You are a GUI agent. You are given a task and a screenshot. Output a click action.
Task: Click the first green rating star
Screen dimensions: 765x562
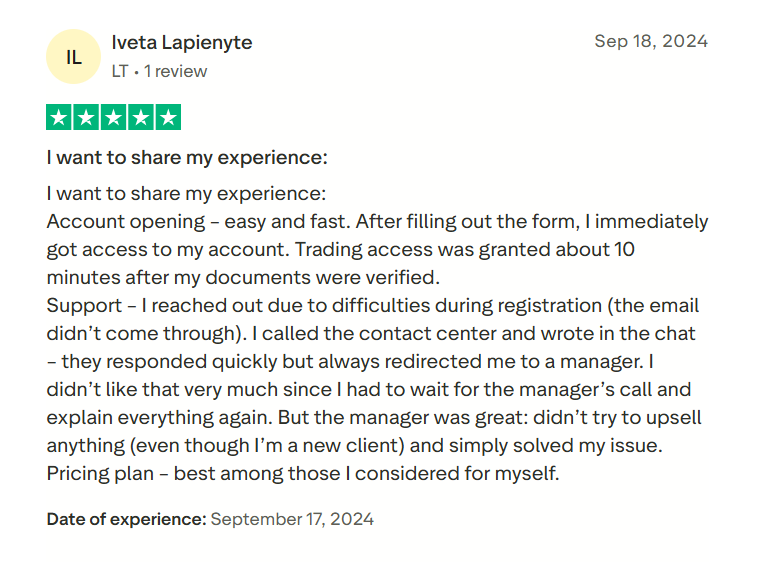[x=59, y=118]
